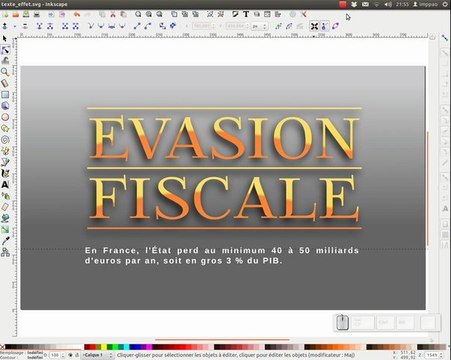Toggle show path outline
Screen dimensions: 451x360
point(335,26)
